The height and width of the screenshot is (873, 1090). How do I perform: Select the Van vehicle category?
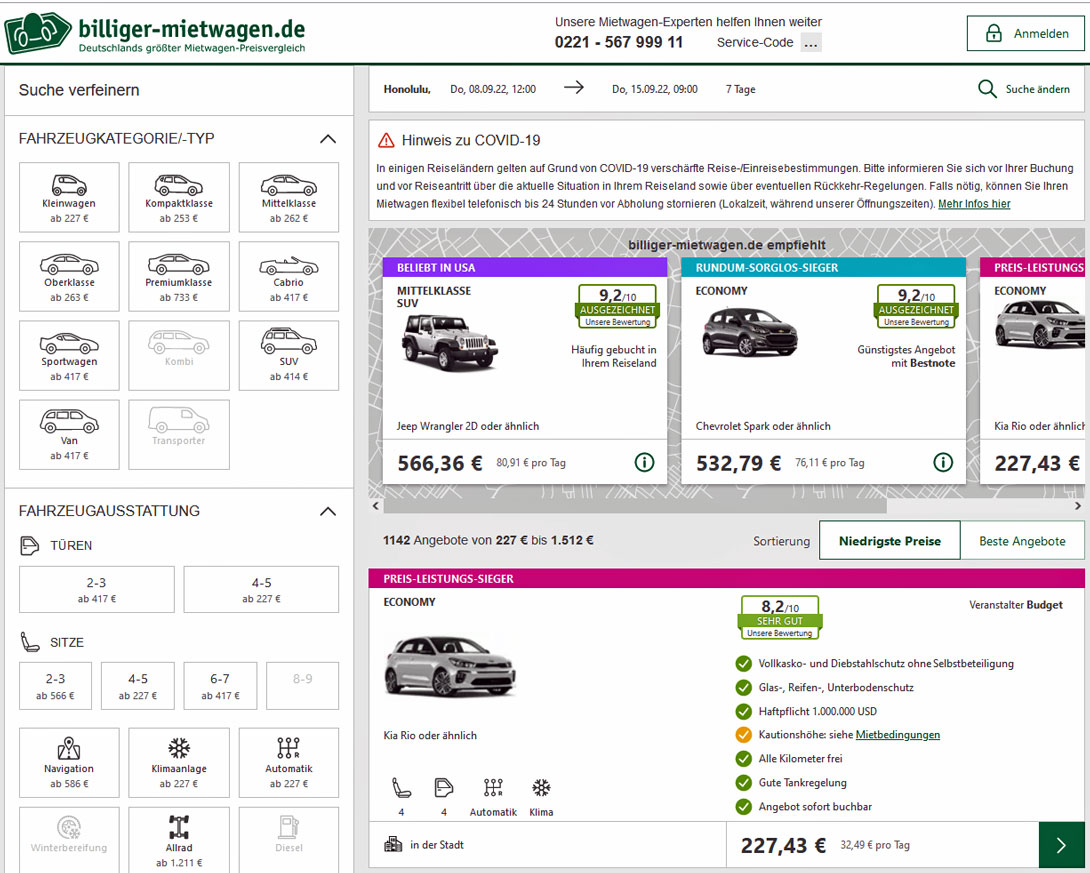(x=69, y=435)
